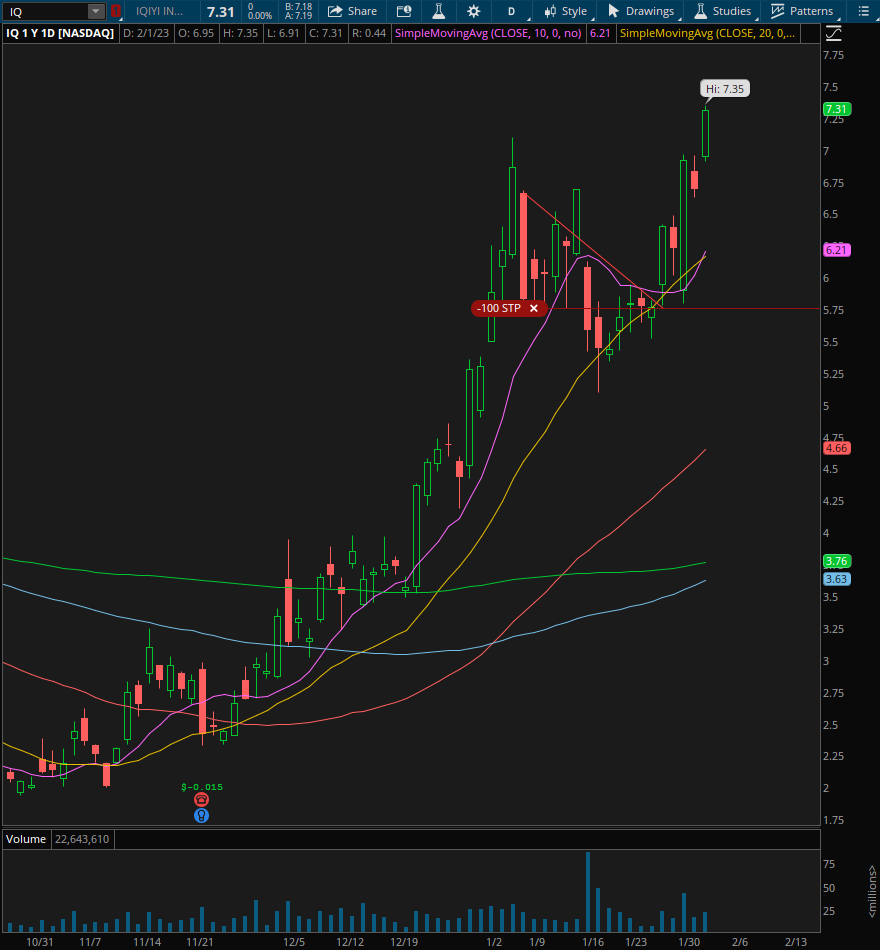Click the magenta 6.21 moving average label
The height and width of the screenshot is (950, 880).
pos(836,250)
